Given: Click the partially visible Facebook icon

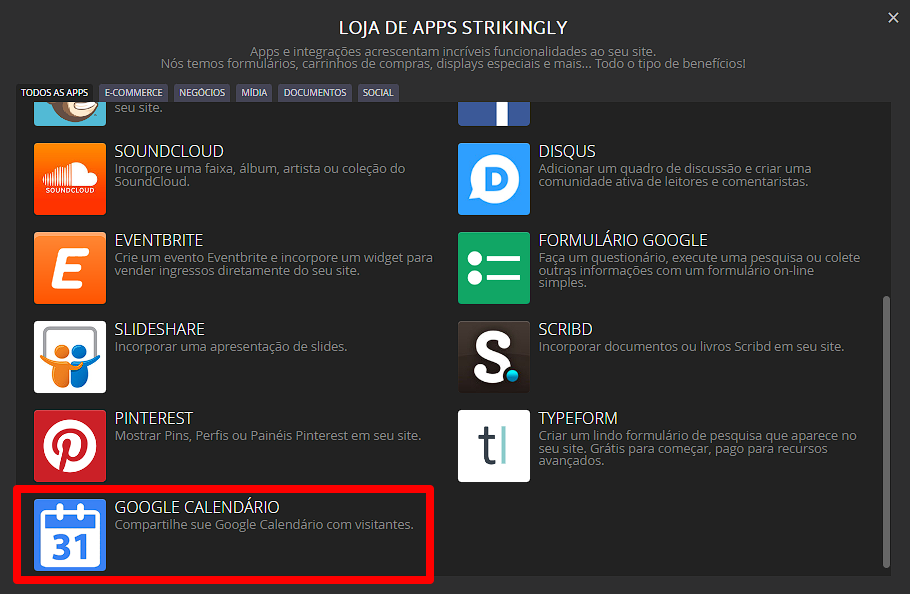Looking at the screenshot, I should pos(494,114).
